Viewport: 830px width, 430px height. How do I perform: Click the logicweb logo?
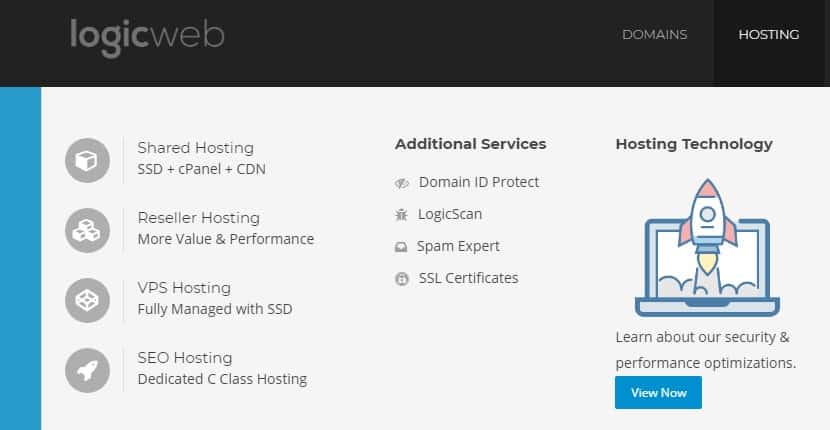tap(147, 37)
